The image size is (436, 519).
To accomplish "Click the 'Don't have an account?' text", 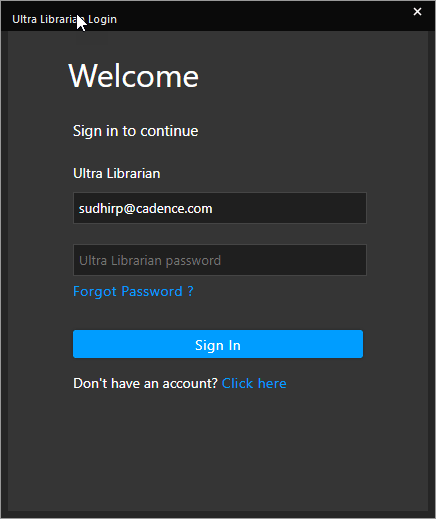I will coord(145,383).
